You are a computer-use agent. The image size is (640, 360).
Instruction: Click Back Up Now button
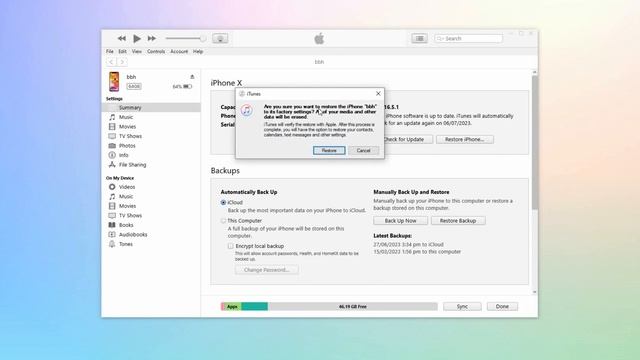point(400,221)
